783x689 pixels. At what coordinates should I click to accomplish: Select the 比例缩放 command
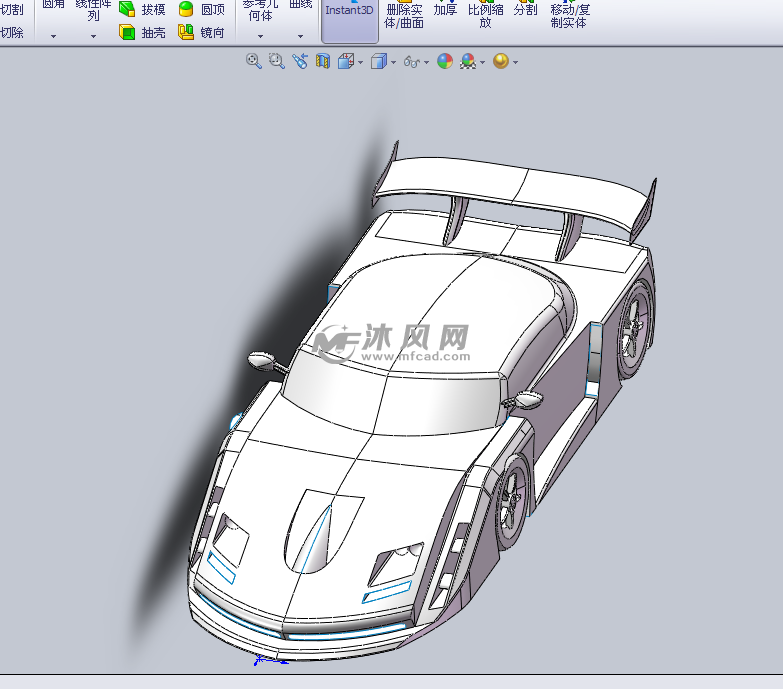(x=485, y=15)
